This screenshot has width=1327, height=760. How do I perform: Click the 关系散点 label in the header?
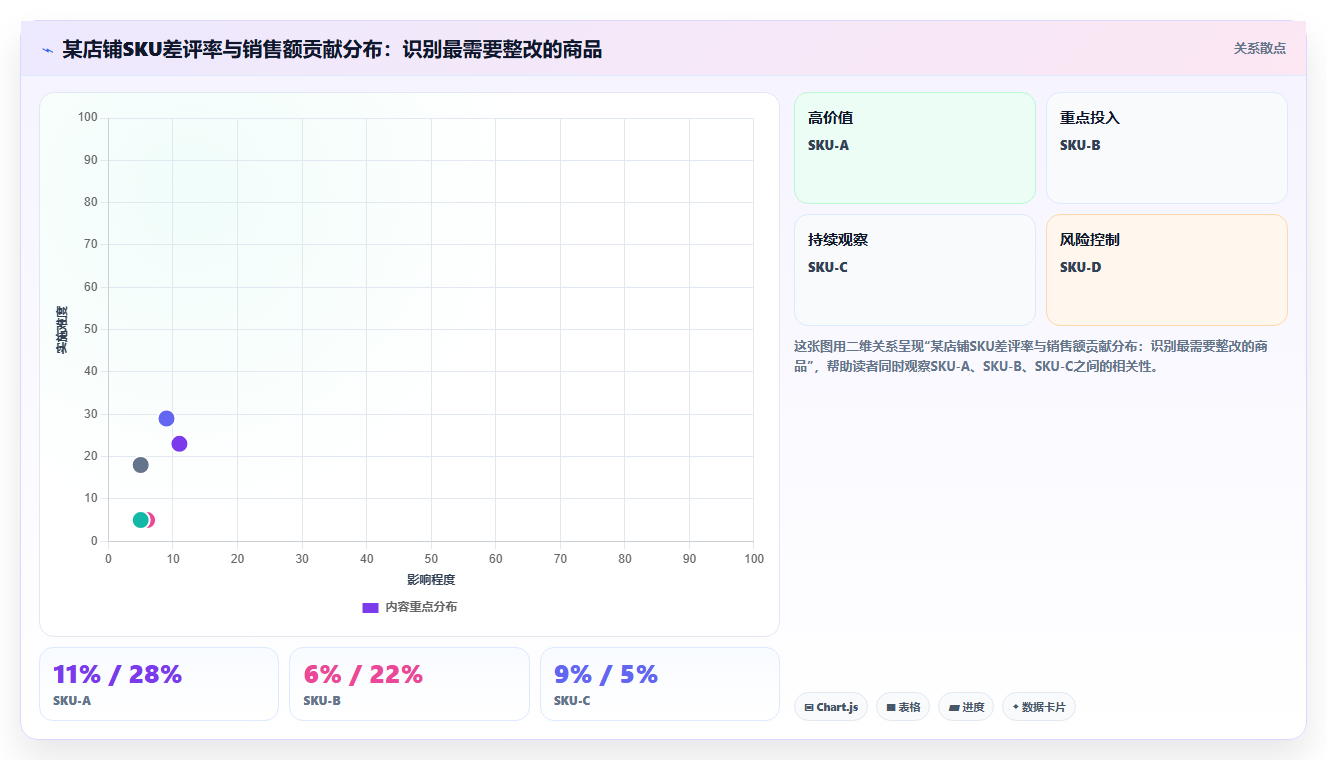(x=1259, y=48)
